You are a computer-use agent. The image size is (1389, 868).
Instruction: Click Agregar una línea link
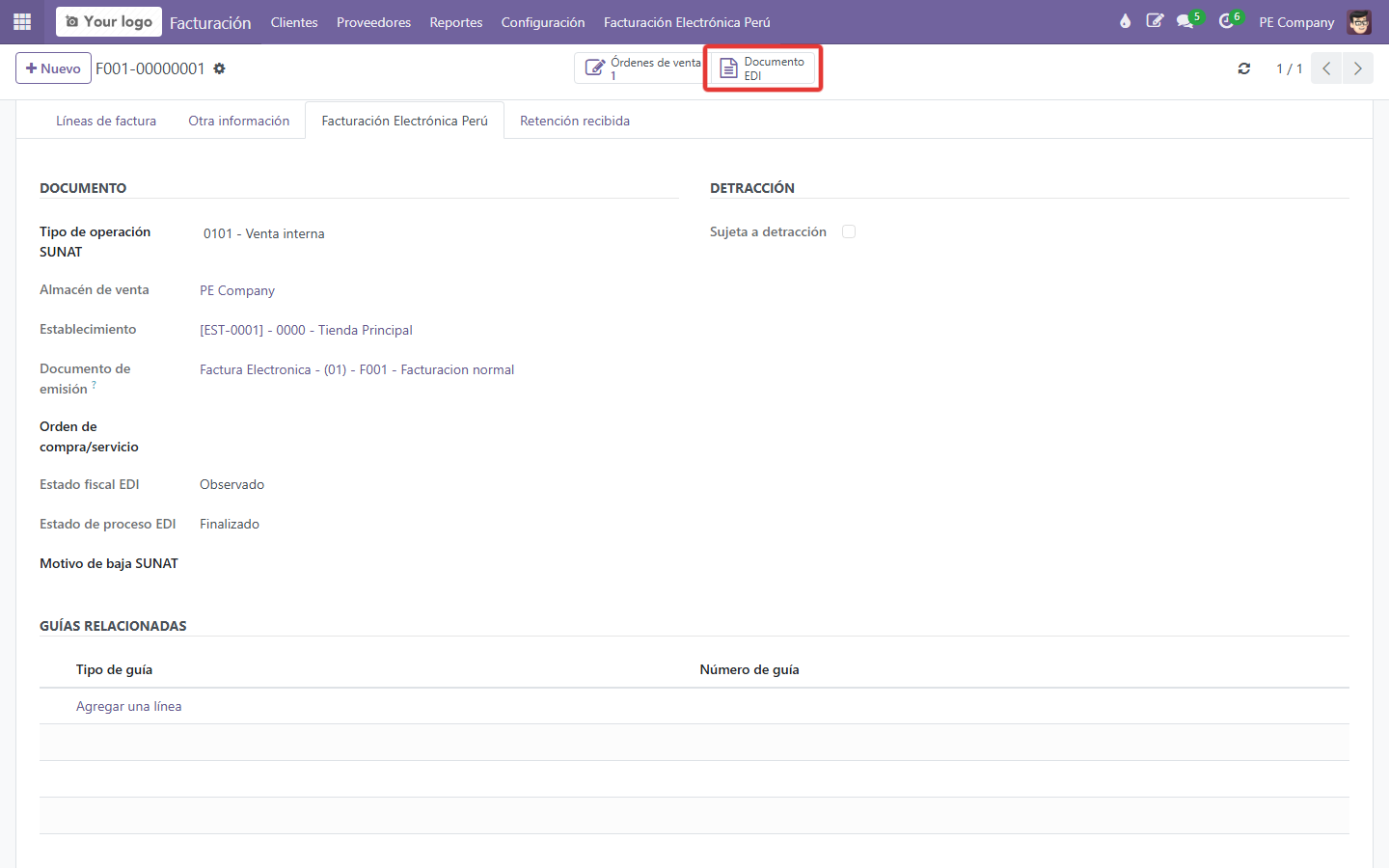tap(129, 706)
